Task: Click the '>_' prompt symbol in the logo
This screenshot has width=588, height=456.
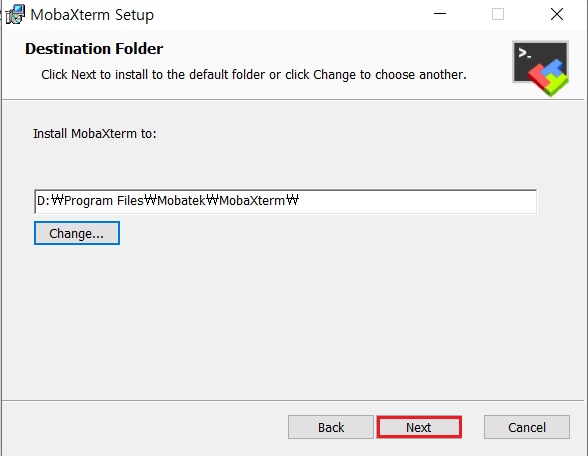Action: [x=525, y=53]
